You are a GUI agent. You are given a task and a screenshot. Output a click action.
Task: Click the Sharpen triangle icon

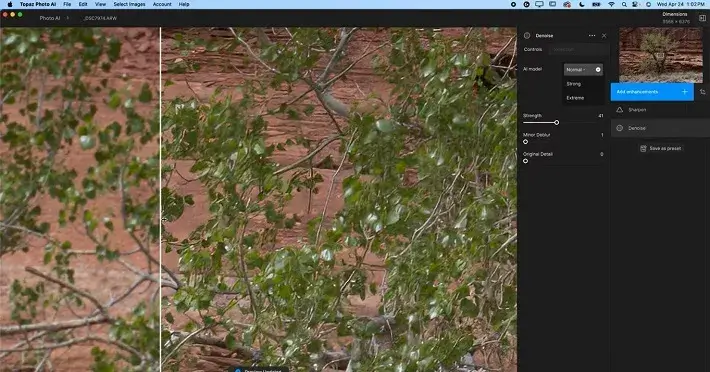(x=619, y=110)
